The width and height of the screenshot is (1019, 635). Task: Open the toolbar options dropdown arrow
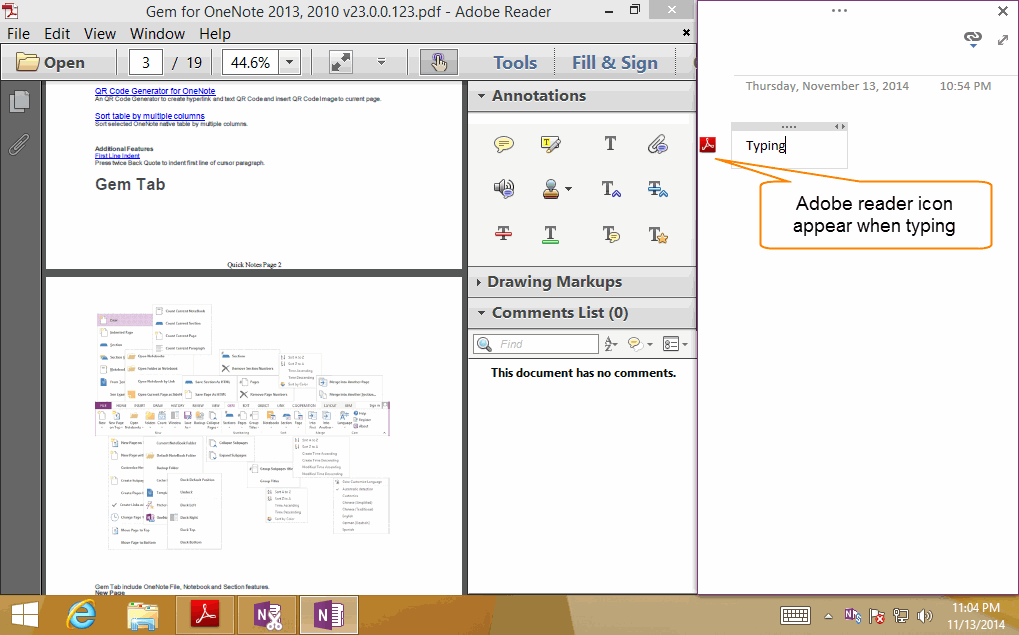[381, 62]
